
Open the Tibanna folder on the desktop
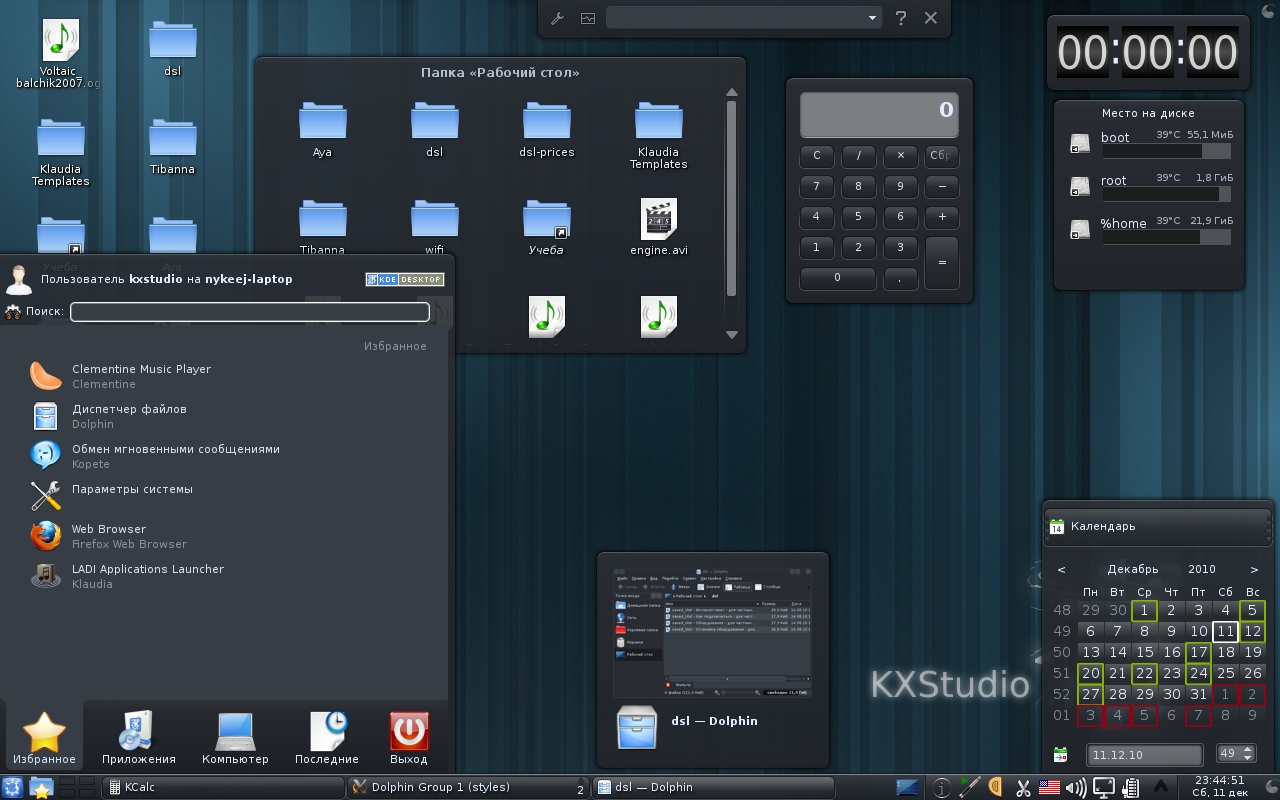click(172, 146)
